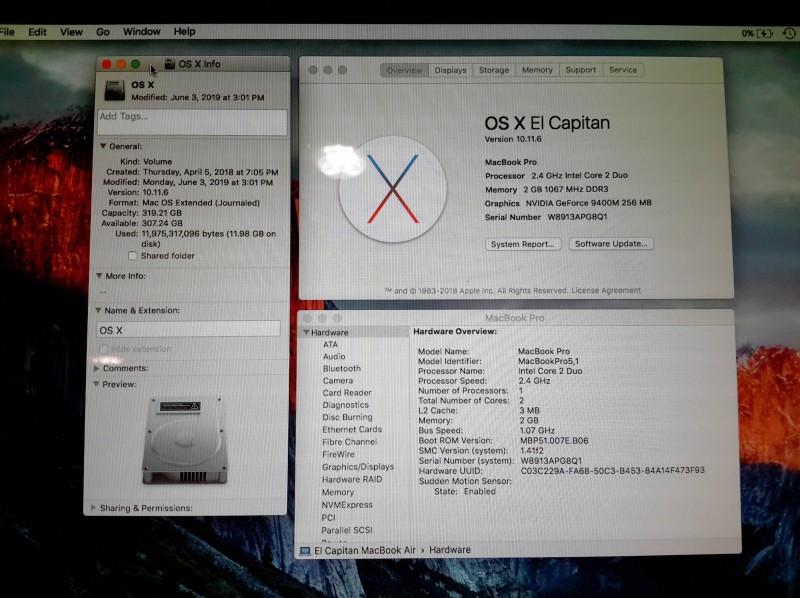This screenshot has width=800, height=598.
Task: Open the View menu
Action: [71, 32]
